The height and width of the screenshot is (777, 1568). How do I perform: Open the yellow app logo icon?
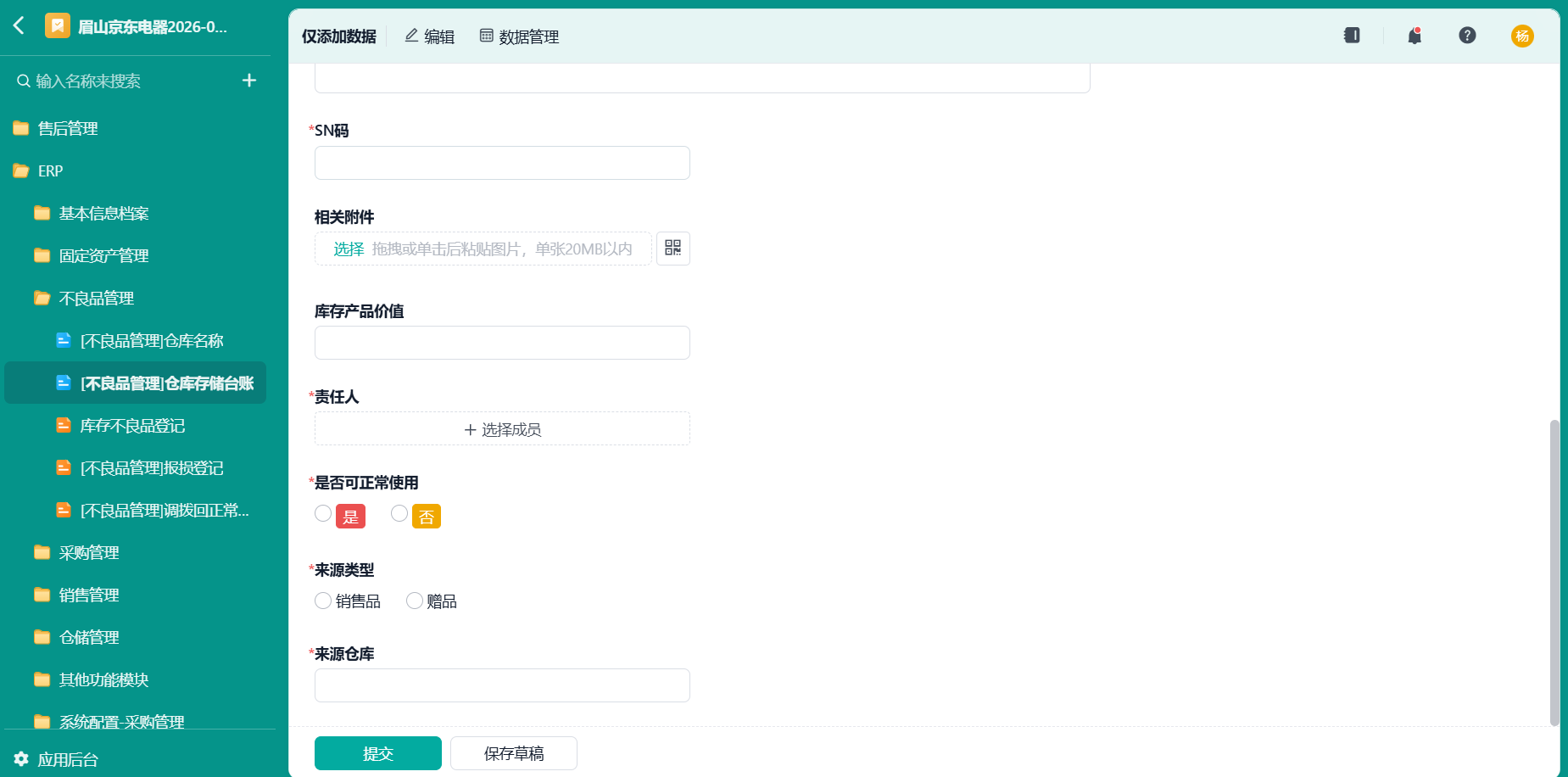[x=58, y=26]
